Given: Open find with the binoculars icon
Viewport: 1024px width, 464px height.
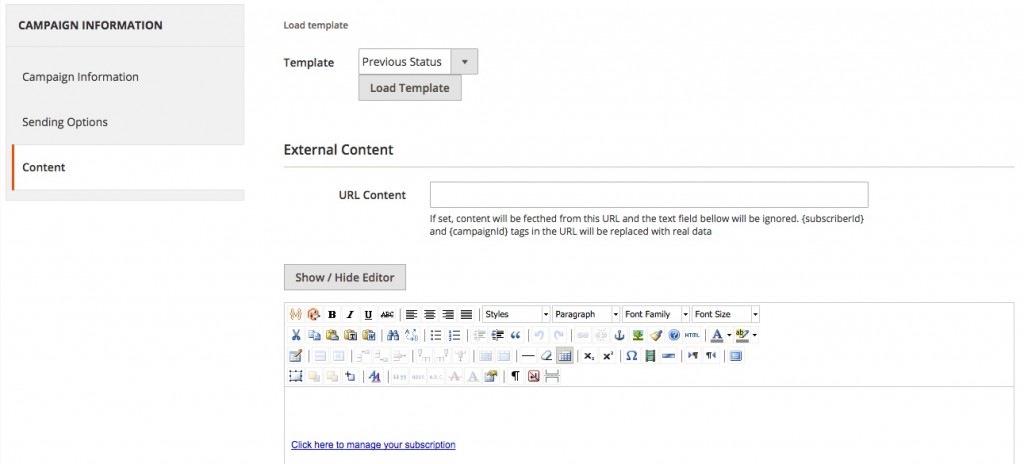Looking at the screenshot, I should pyautogui.click(x=392, y=335).
